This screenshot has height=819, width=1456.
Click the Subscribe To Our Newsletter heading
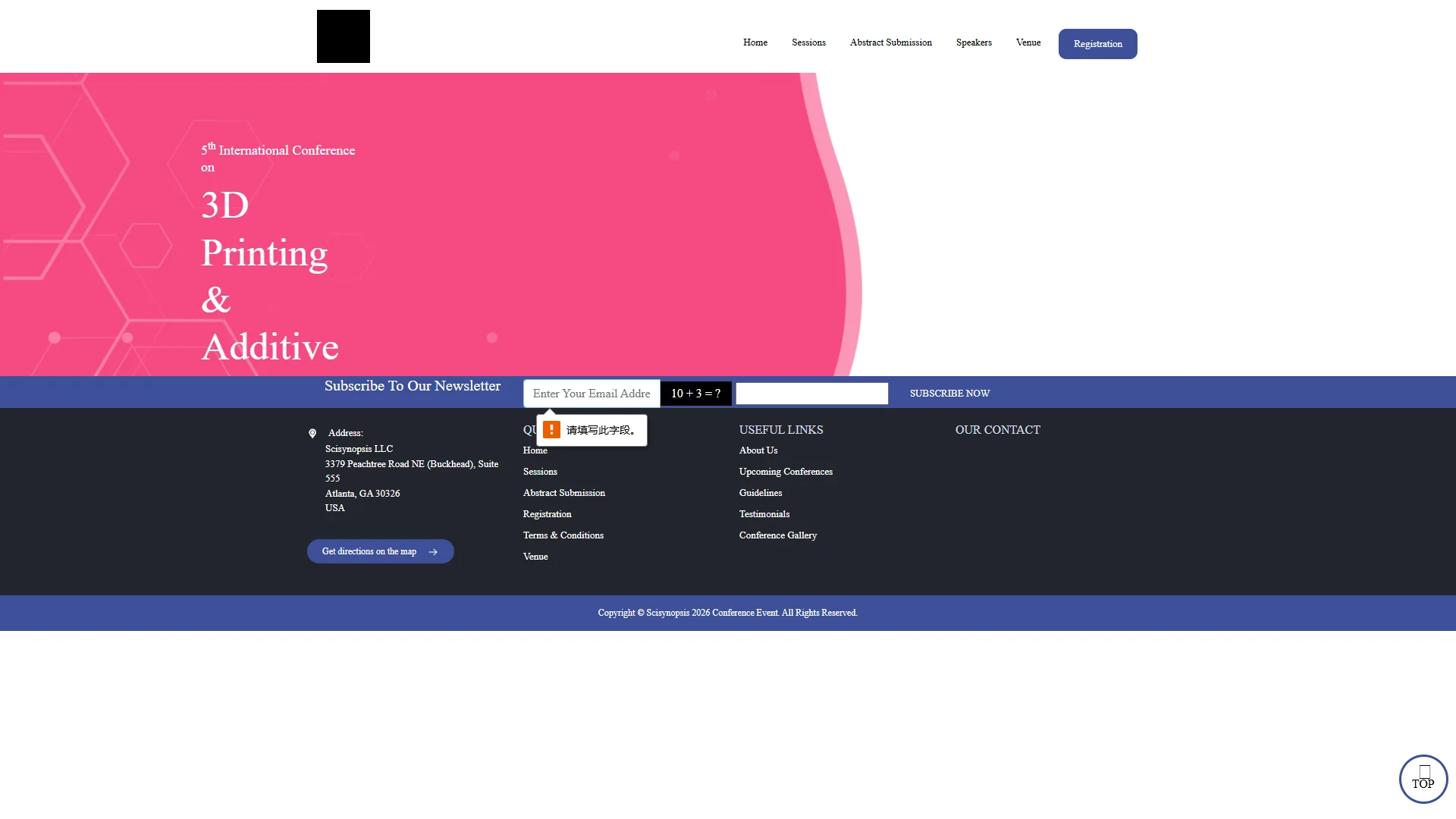413,386
